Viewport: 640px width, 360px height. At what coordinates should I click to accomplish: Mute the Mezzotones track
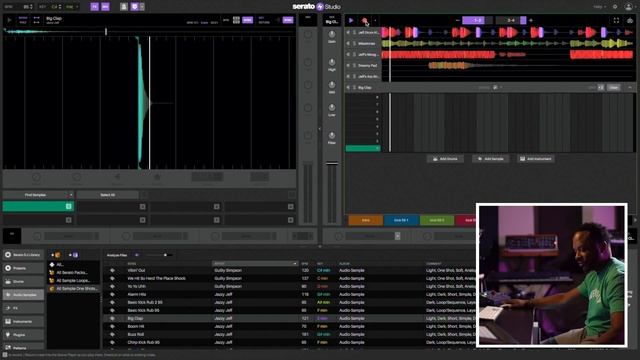[x=348, y=43]
